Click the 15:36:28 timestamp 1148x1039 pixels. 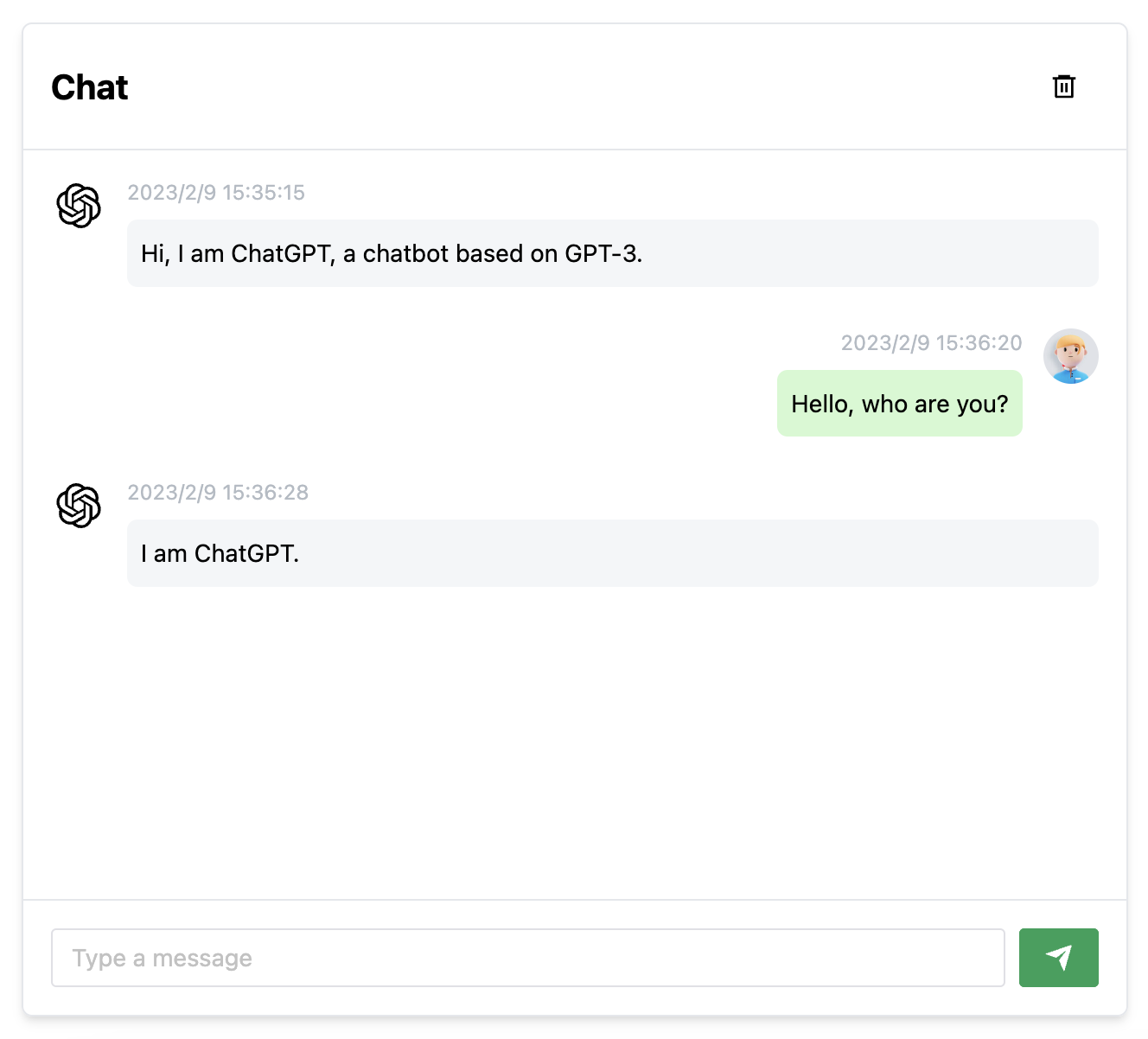tap(218, 493)
